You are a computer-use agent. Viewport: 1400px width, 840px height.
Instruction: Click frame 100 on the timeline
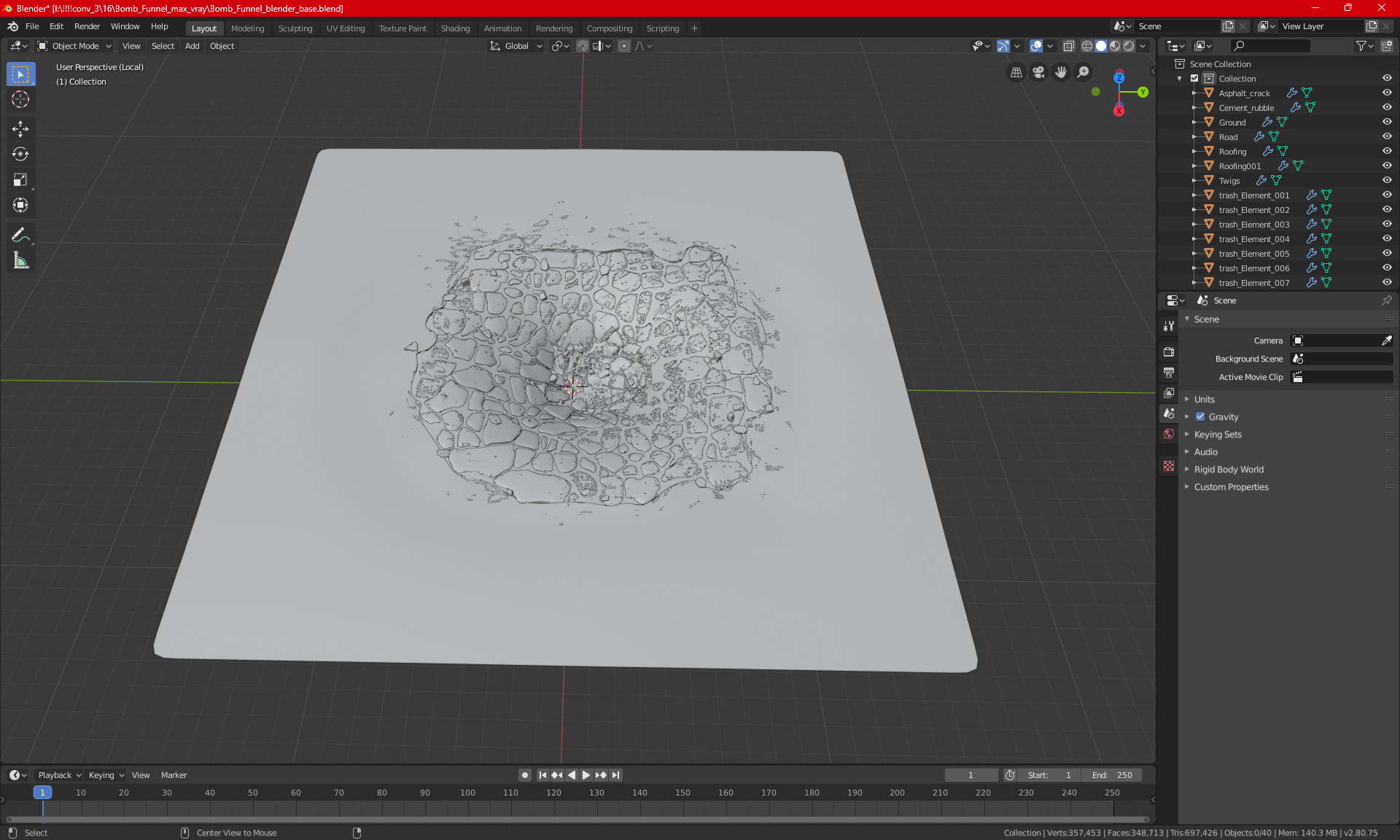pos(468,793)
